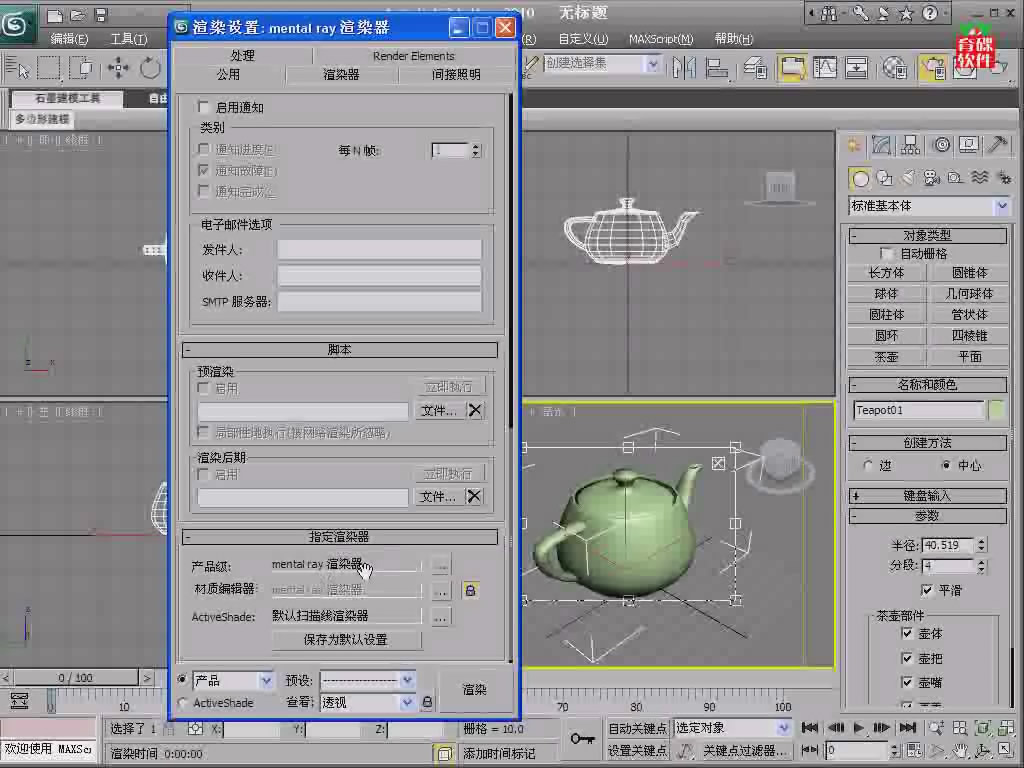Click the 茶壶 object type button
Screen dimensions: 1024x768
click(886, 357)
